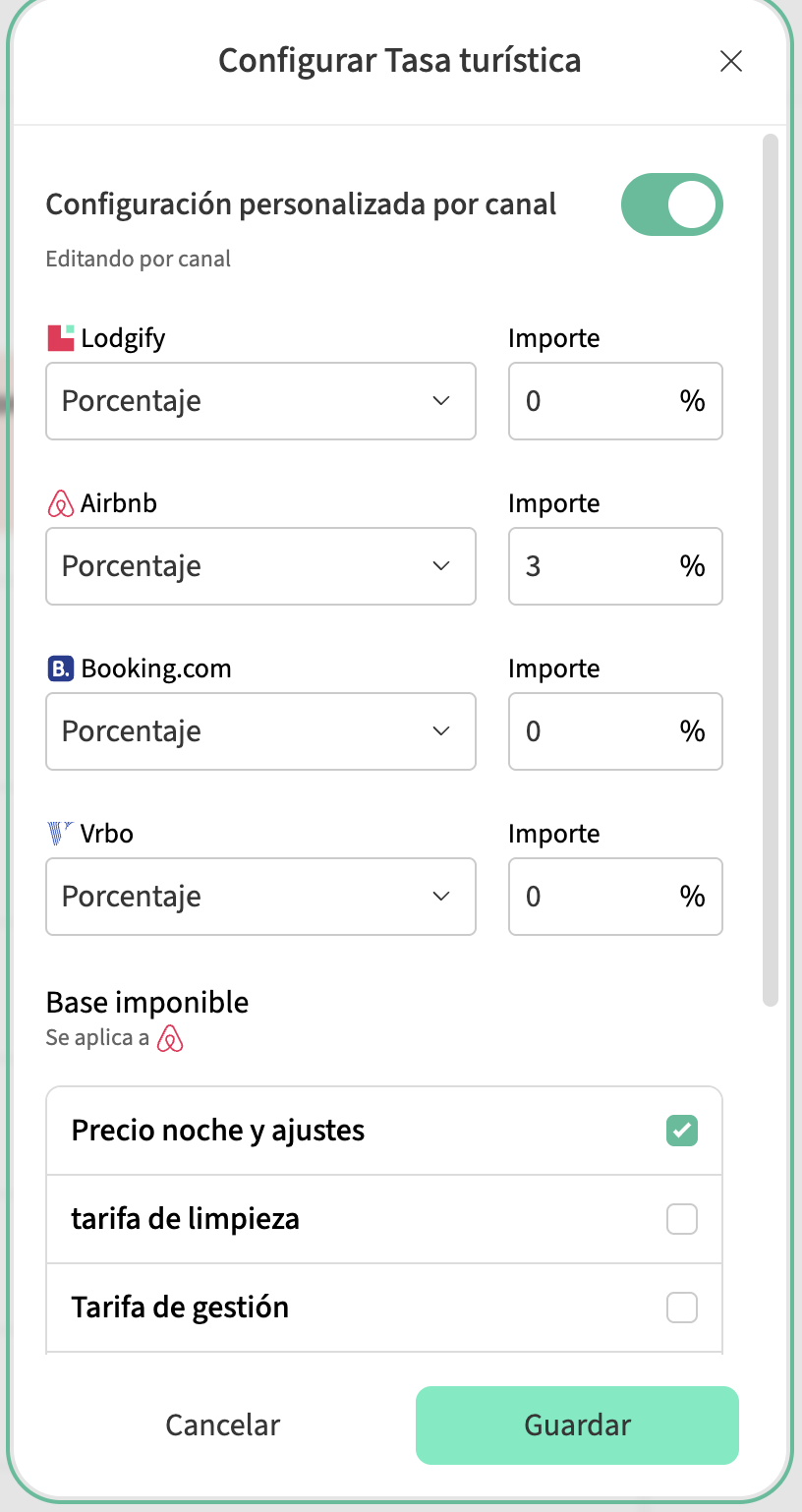The width and height of the screenshot is (802, 1512).
Task: Click the Lodgify Importe input field
Action: pyautogui.click(x=595, y=401)
